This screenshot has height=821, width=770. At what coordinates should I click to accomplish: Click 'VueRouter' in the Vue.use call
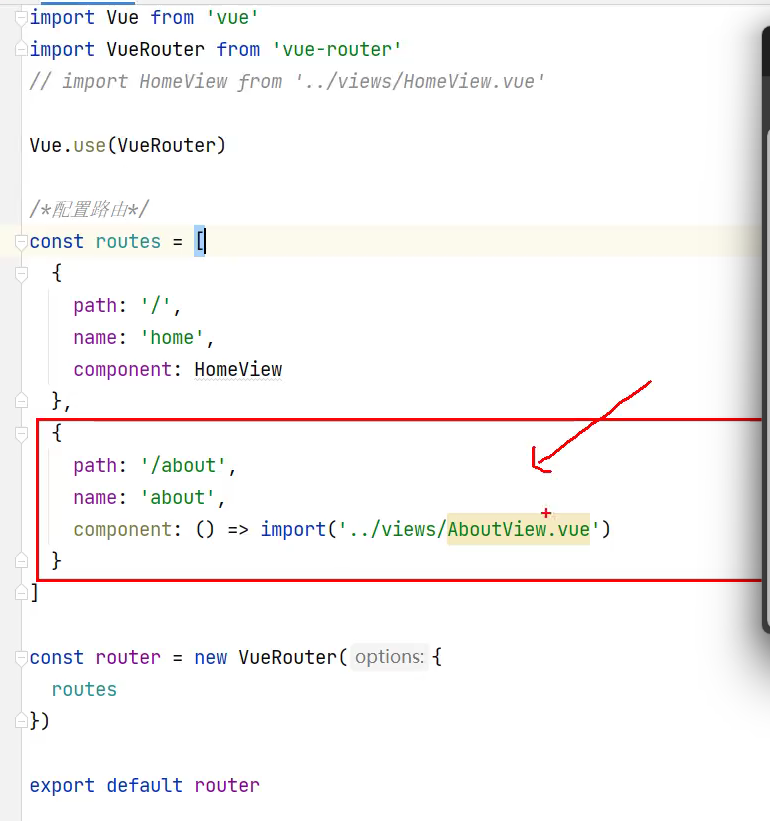click(x=166, y=146)
